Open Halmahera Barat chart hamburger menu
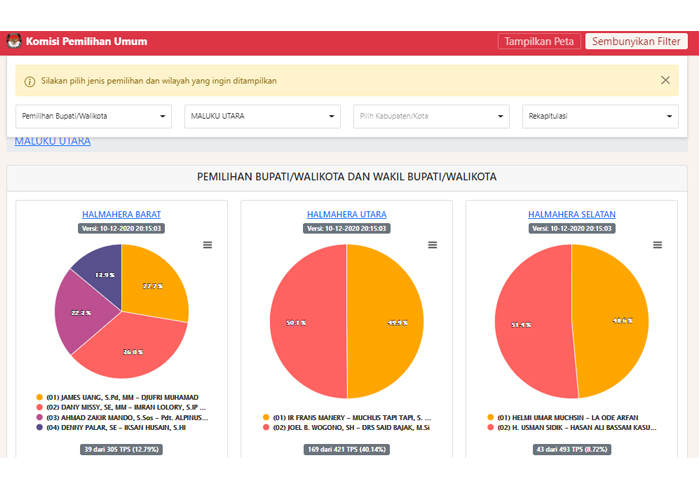Image resolution: width=700 pixels, height=500 pixels. [208, 245]
